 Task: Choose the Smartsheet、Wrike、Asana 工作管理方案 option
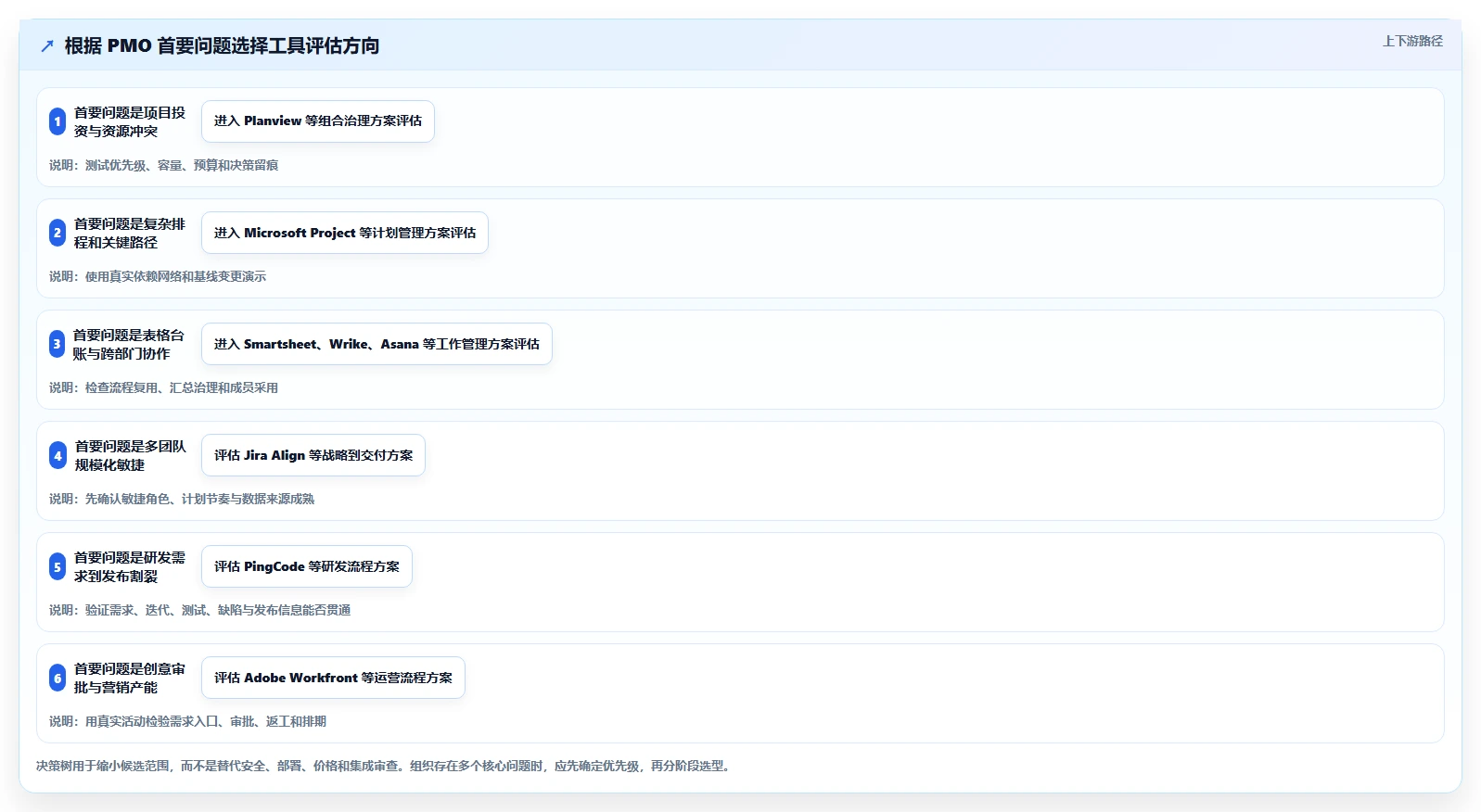click(x=377, y=344)
